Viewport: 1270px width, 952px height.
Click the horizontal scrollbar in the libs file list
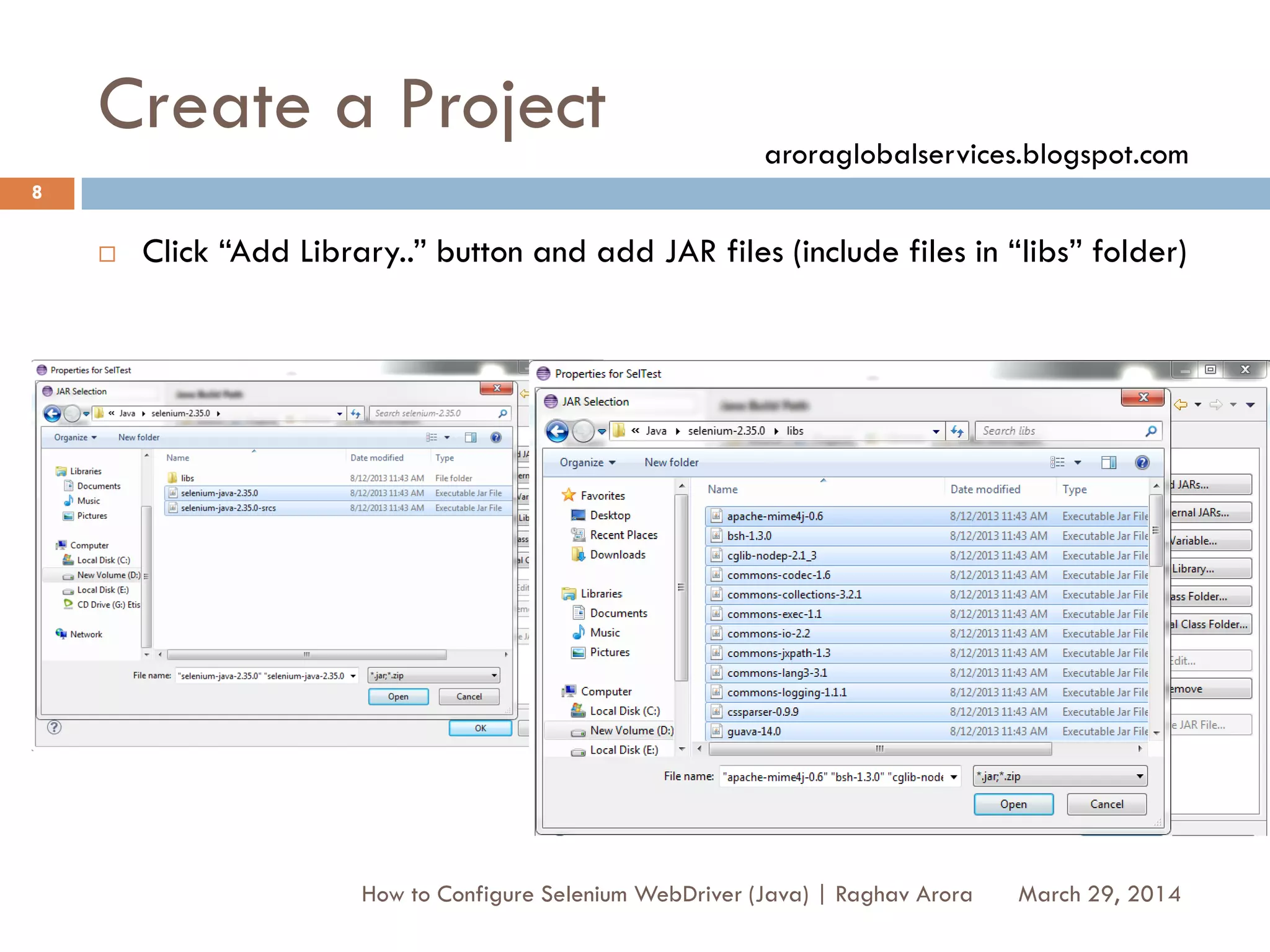pos(879,749)
